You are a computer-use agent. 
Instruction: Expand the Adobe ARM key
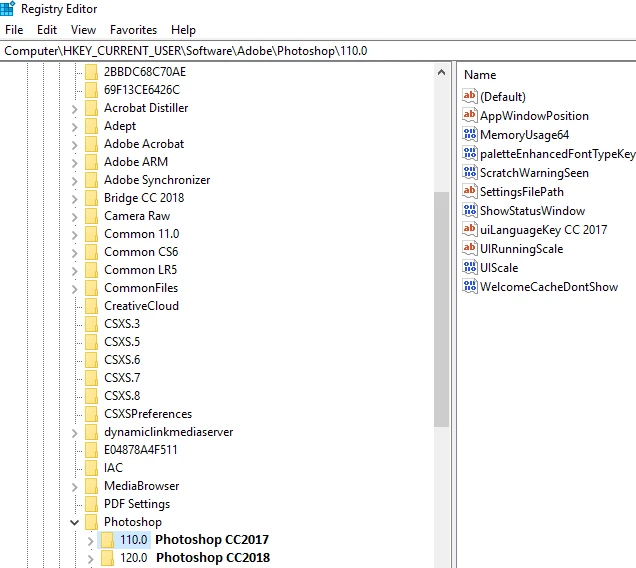(75, 163)
